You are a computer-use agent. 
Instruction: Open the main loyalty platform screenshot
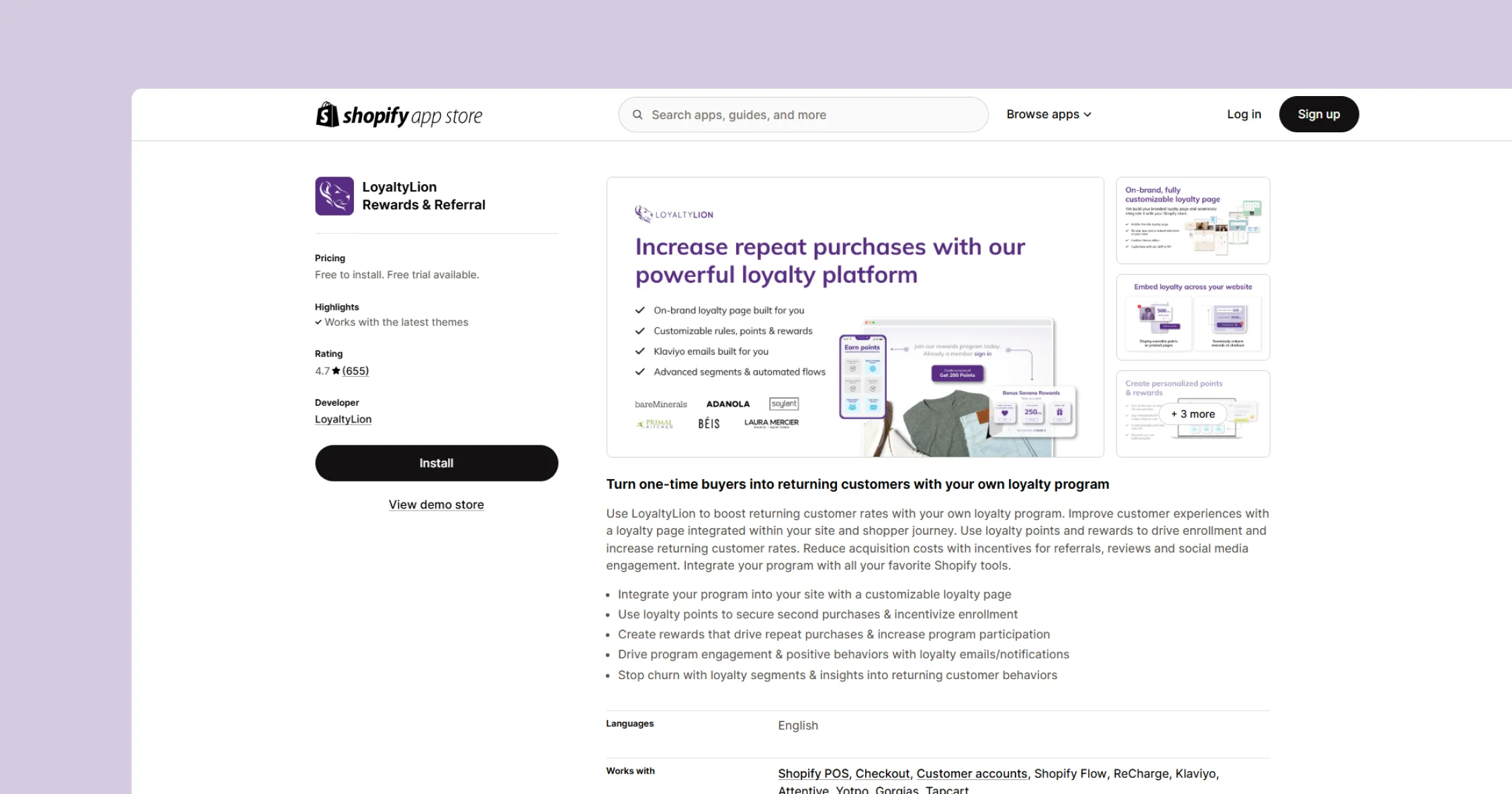[x=855, y=317]
